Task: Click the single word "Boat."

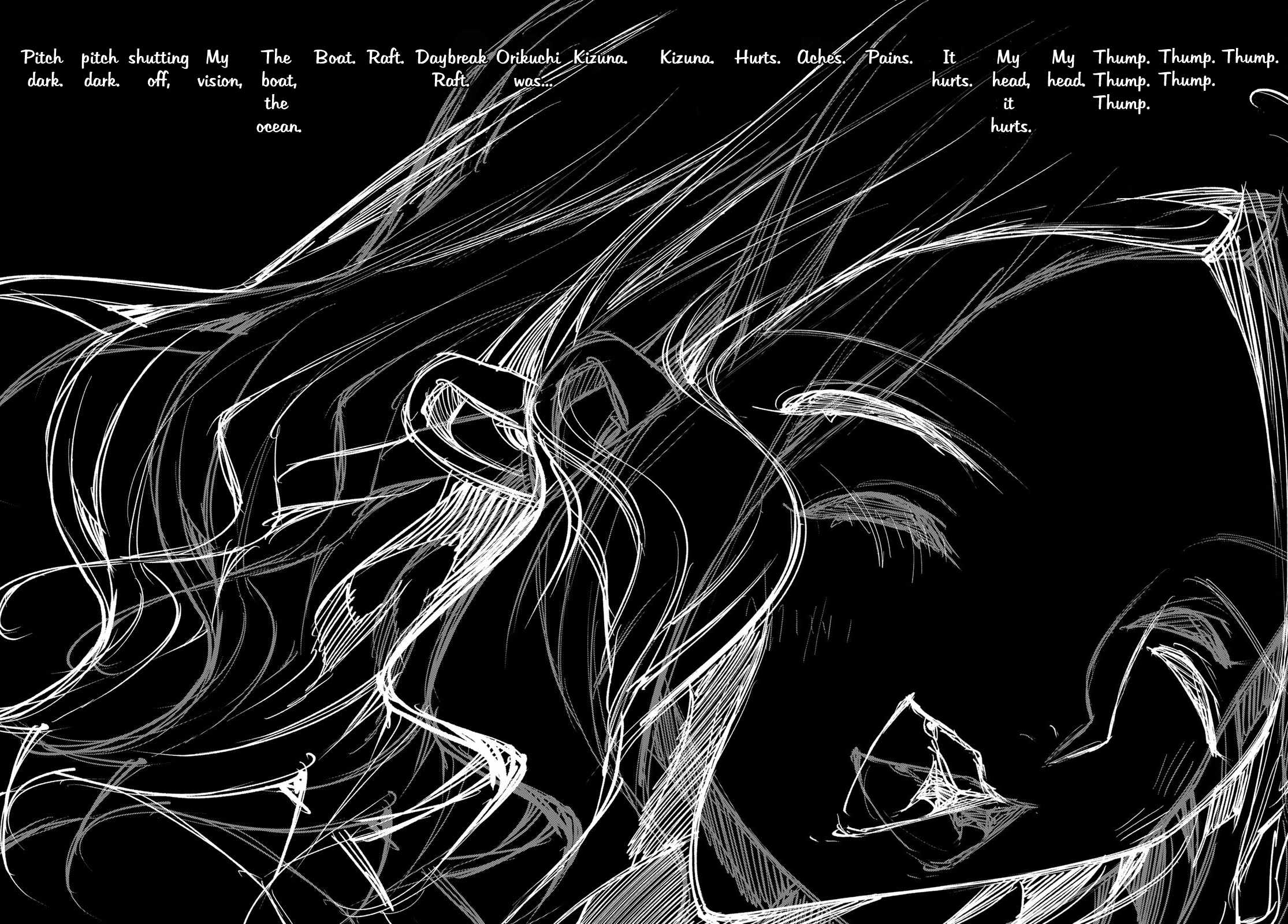Action: [x=335, y=58]
